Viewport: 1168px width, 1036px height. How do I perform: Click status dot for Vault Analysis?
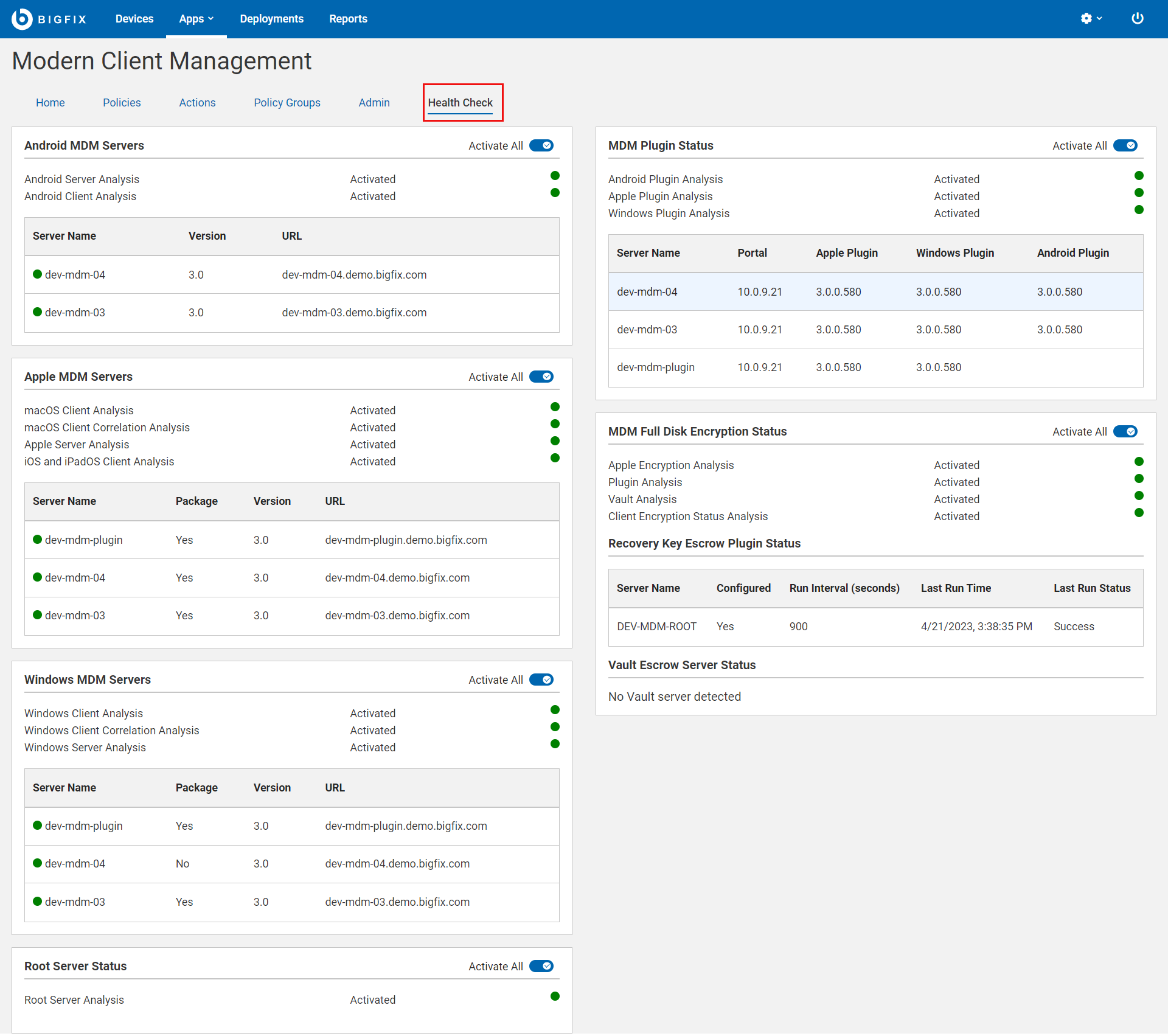[1138, 496]
